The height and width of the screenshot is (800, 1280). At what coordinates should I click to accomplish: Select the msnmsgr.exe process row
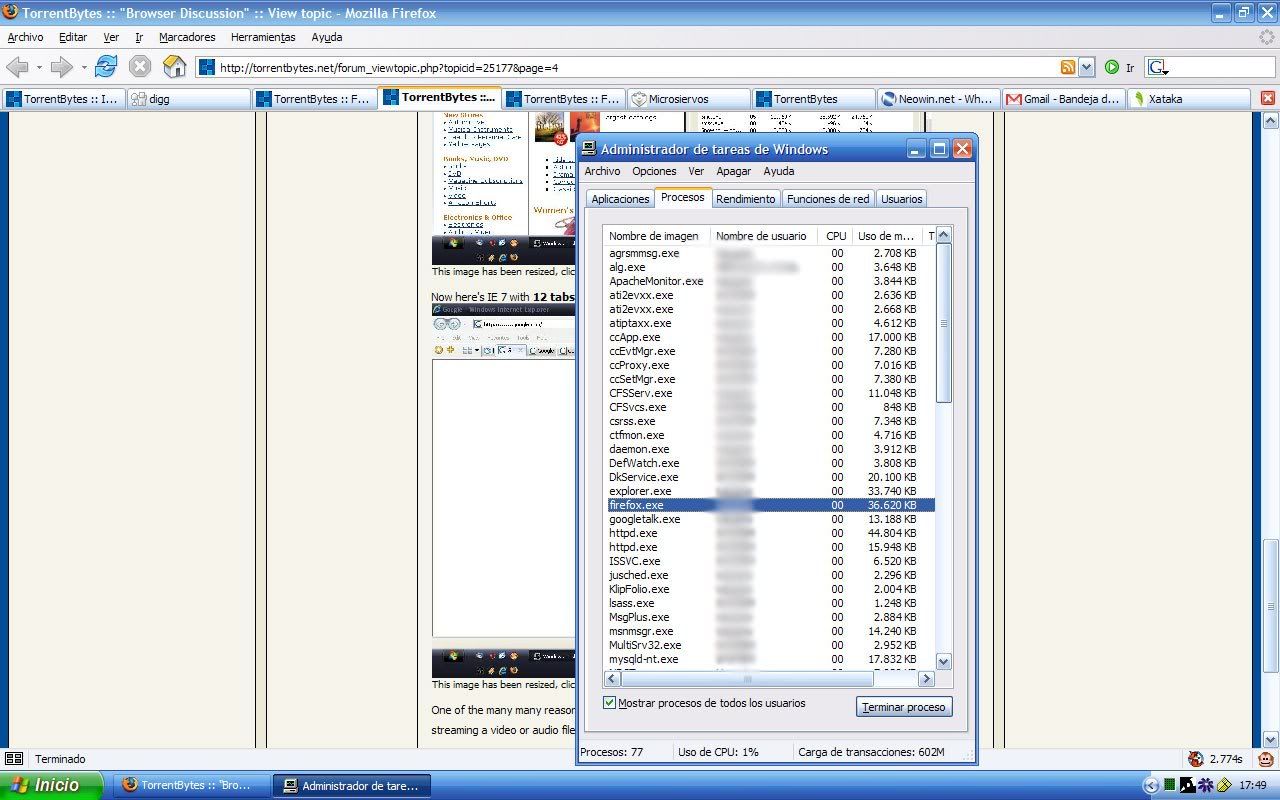(770, 631)
